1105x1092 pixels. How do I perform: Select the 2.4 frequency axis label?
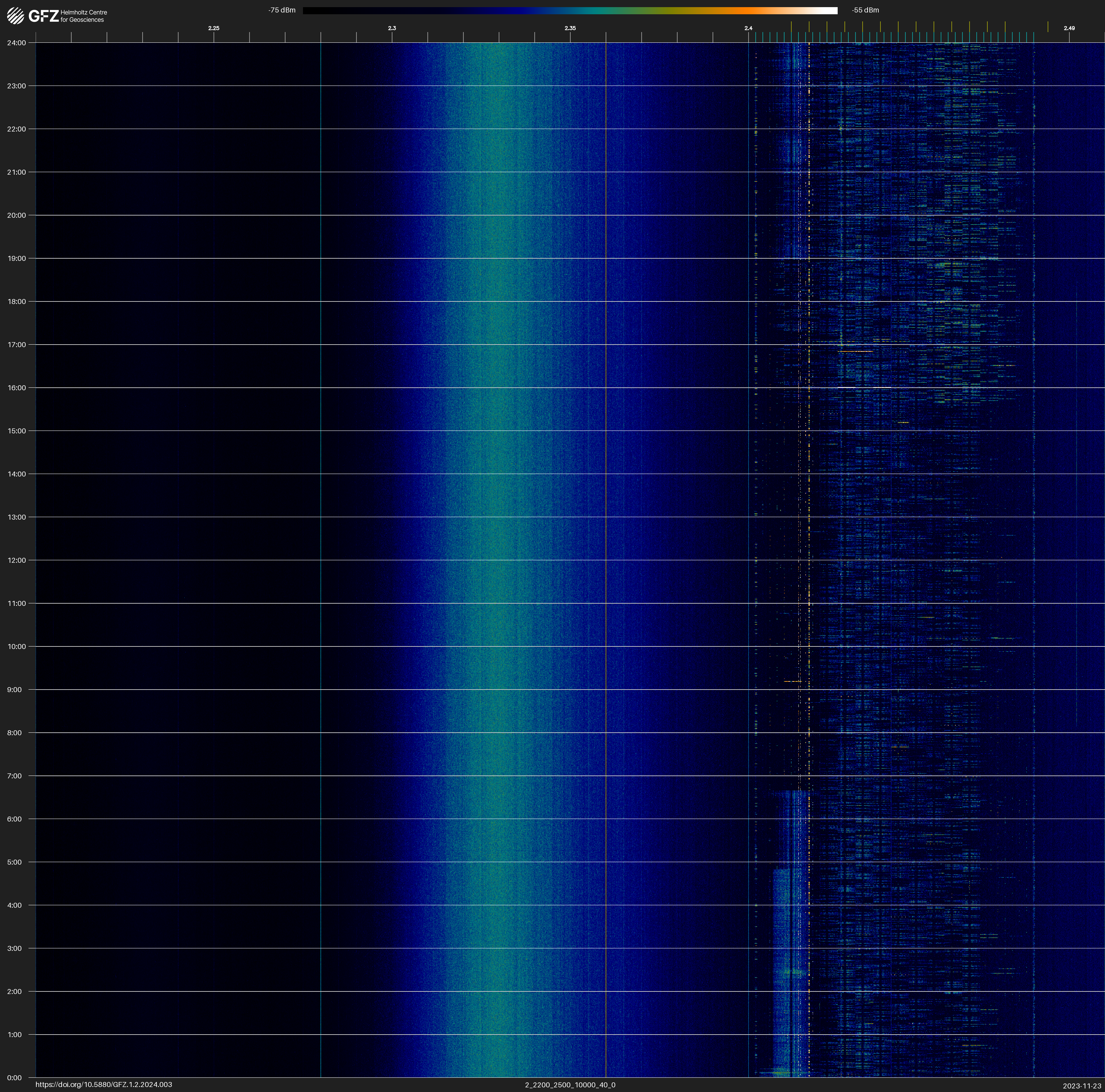748,28
